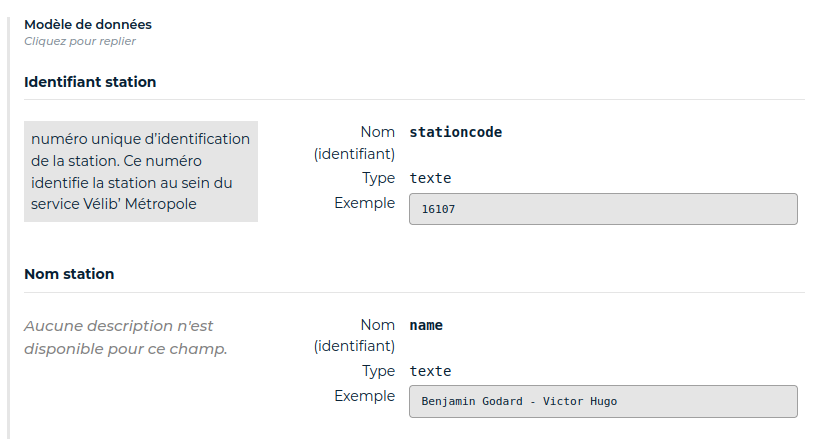This screenshot has width=815, height=439.
Task: Click the 'name' field identifier
Action: (426, 325)
